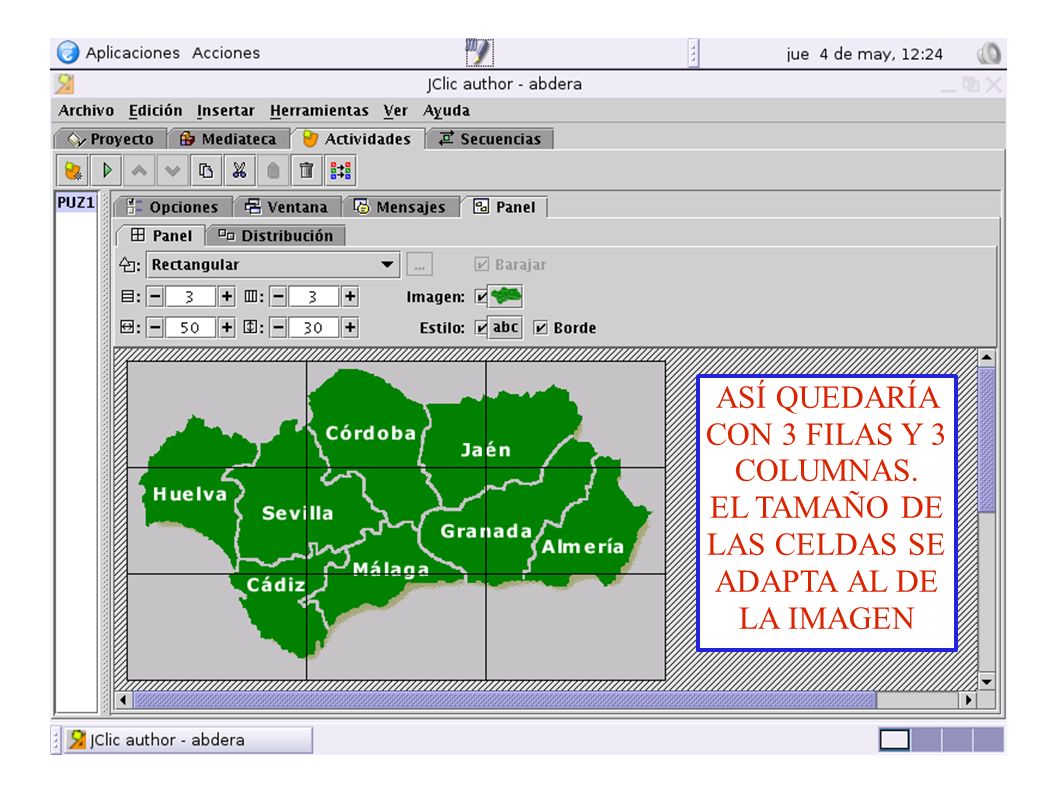Toggle the Imagen checkbox
Viewport: 1058px width, 793px height.
(x=481, y=296)
